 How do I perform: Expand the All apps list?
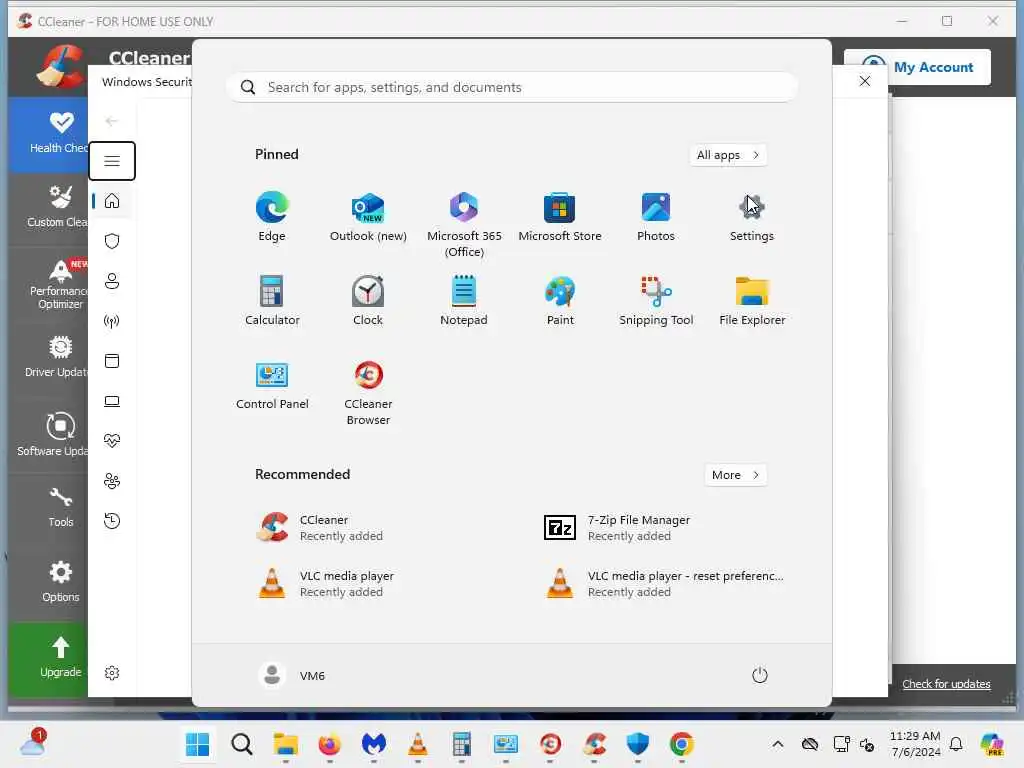pyautogui.click(x=728, y=155)
